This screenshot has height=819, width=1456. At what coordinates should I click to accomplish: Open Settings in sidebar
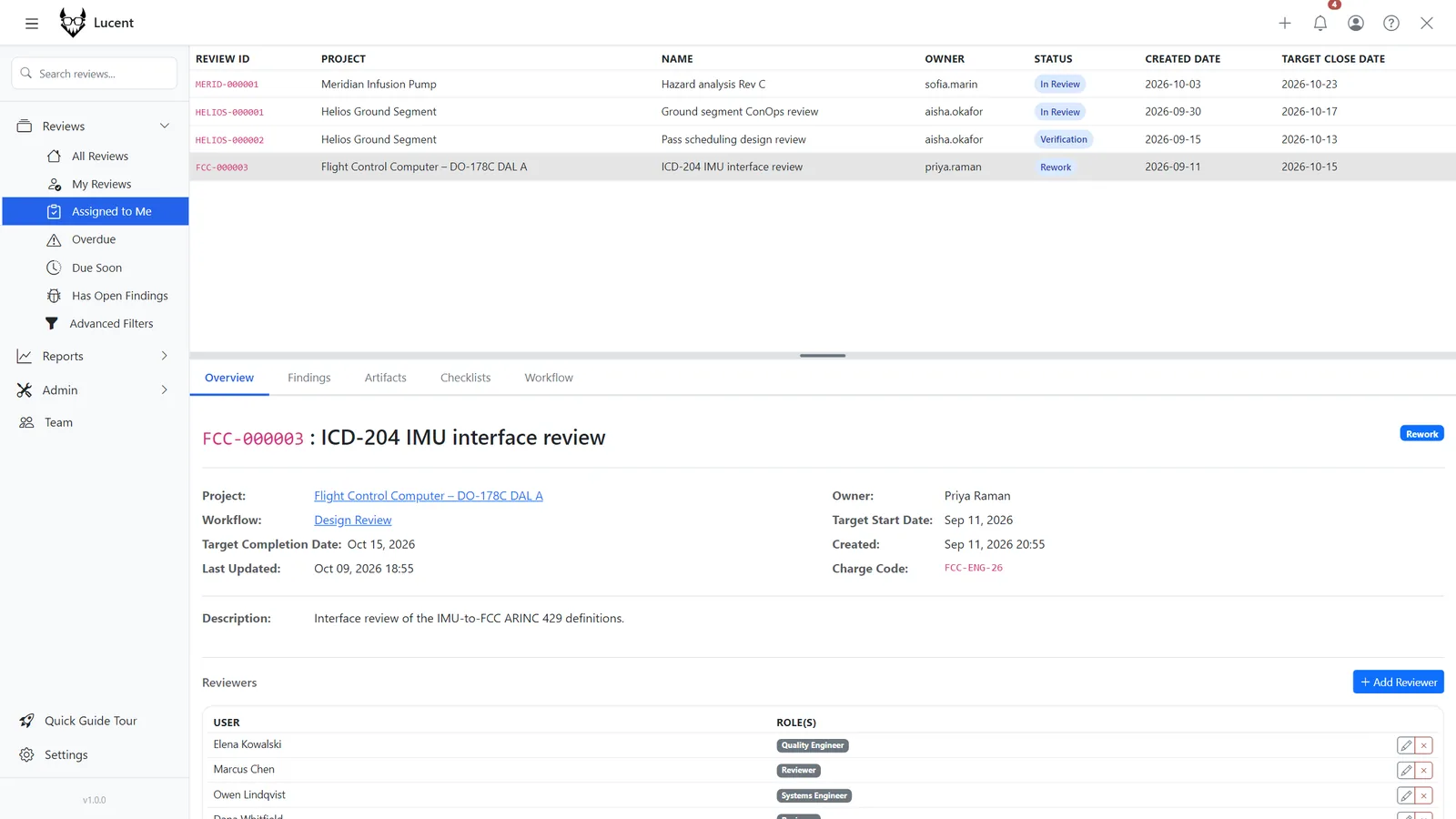(96, 755)
